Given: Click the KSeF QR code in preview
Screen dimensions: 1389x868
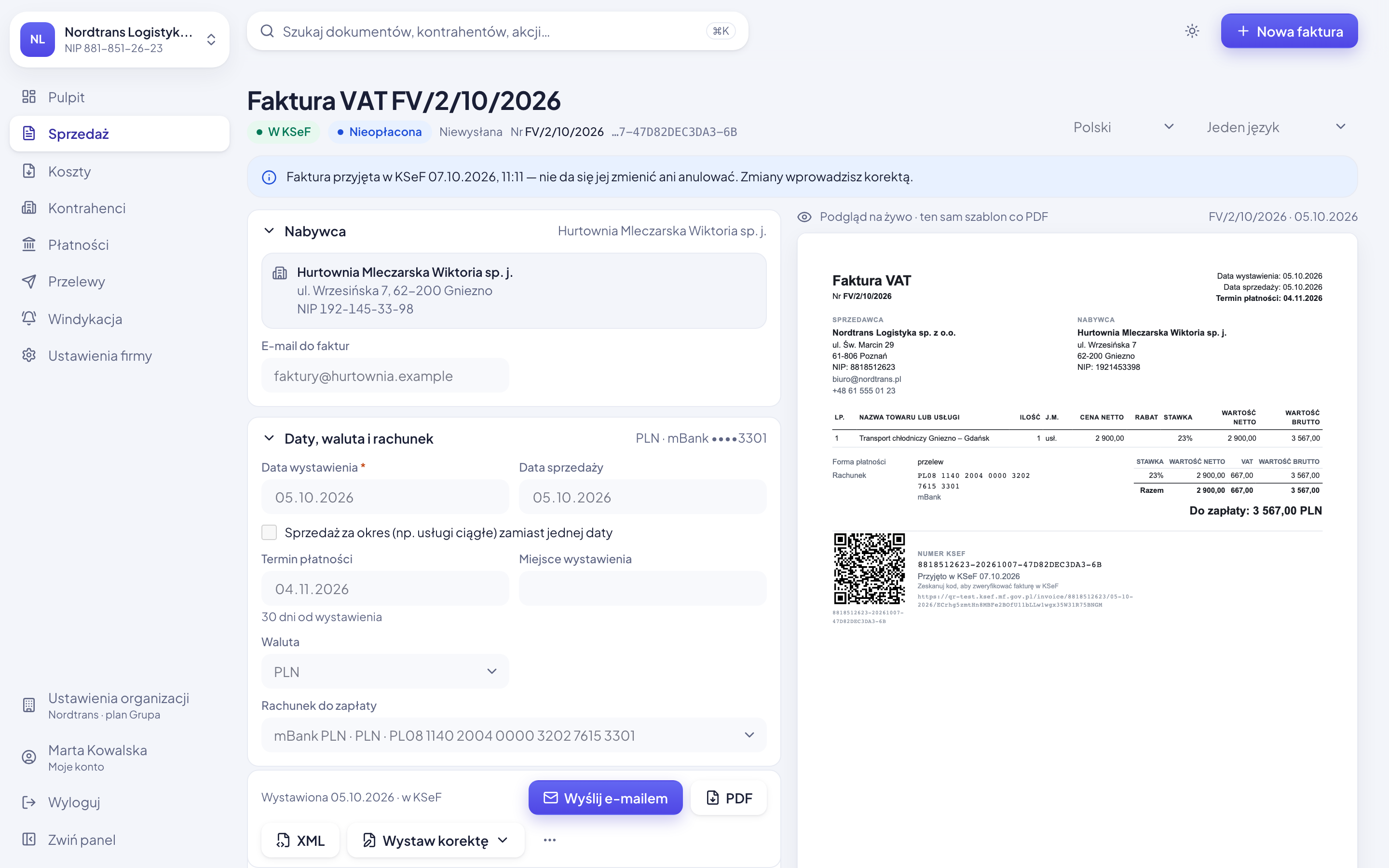Looking at the screenshot, I should click(869, 569).
